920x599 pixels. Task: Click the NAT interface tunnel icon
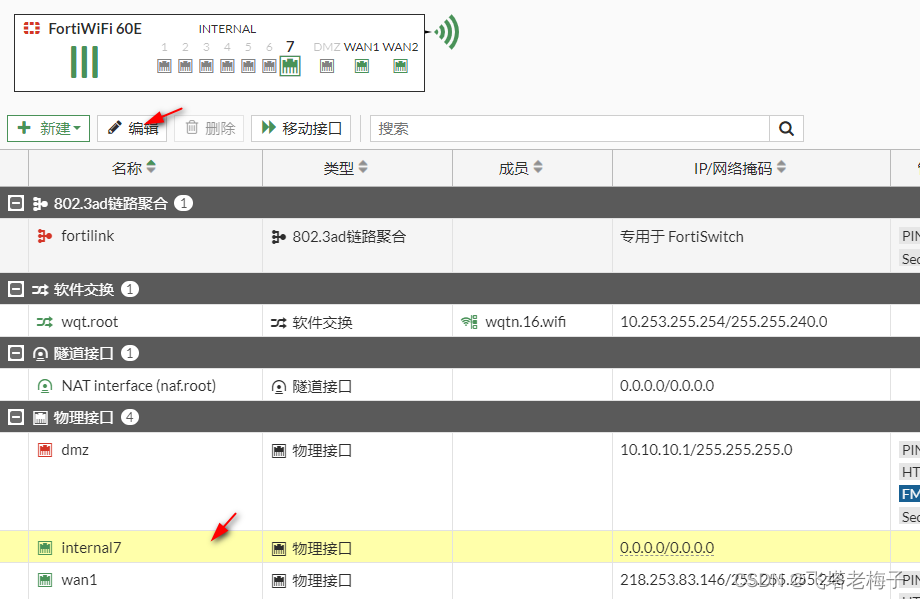tap(45, 386)
